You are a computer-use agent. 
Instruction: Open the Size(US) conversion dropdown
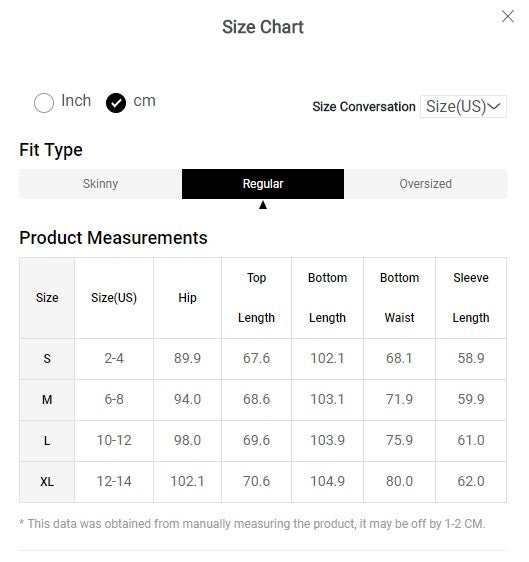coord(463,106)
